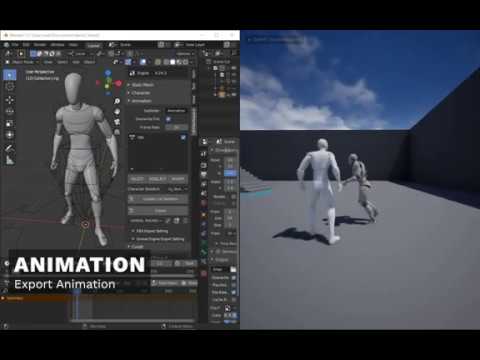Toggle X-ray mode in viewport header
The image size is (480, 360).
[157, 62]
